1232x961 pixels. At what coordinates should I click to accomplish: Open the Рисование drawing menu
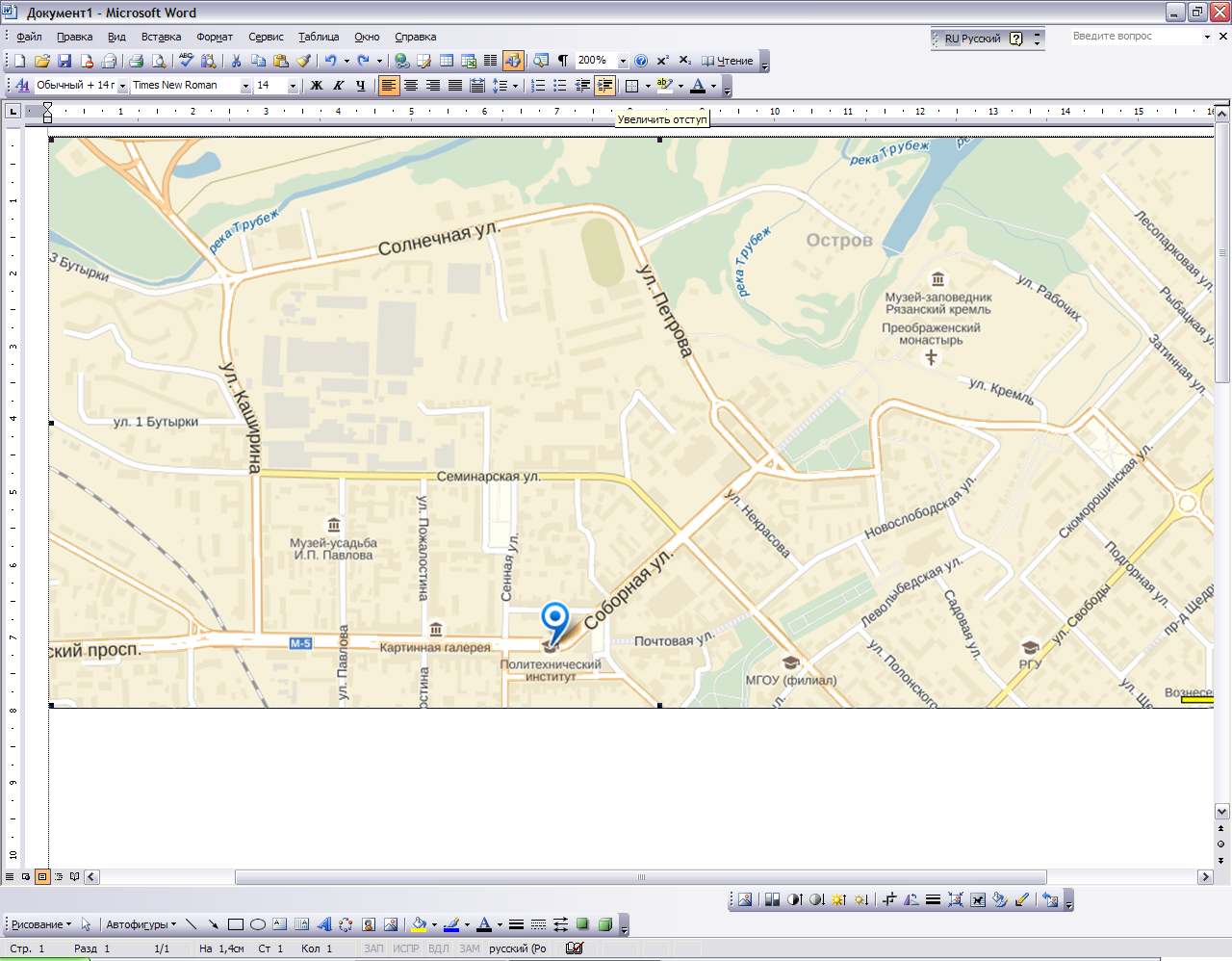click(x=40, y=924)
